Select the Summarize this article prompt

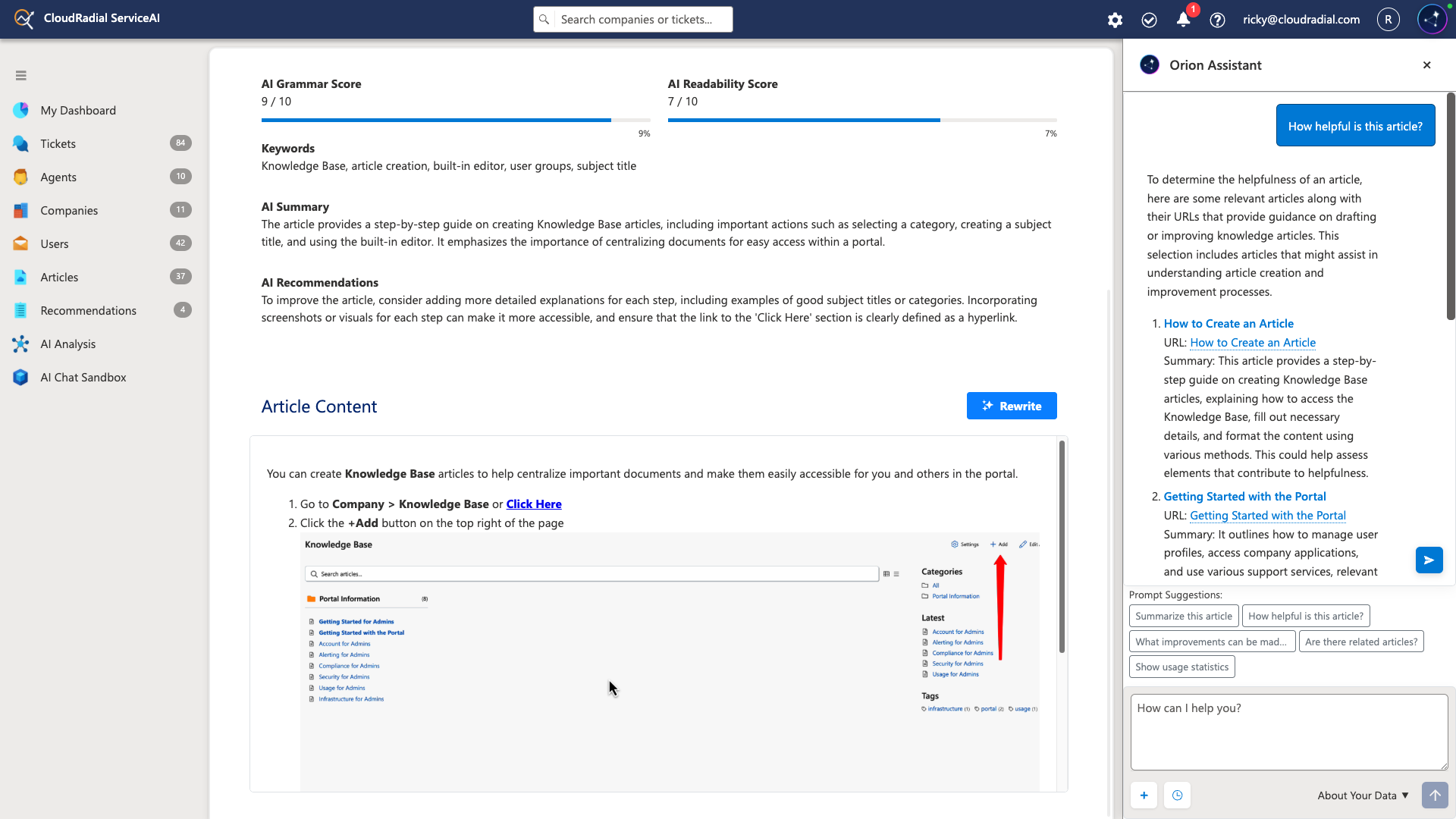1183,615
